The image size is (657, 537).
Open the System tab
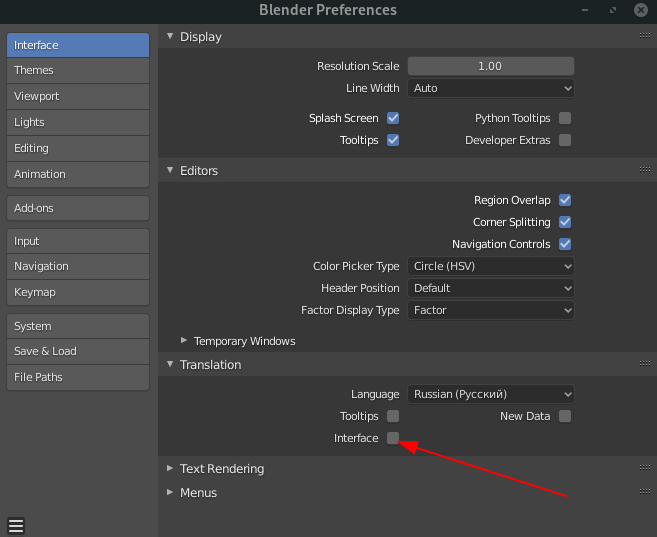(x=78, y=326)
